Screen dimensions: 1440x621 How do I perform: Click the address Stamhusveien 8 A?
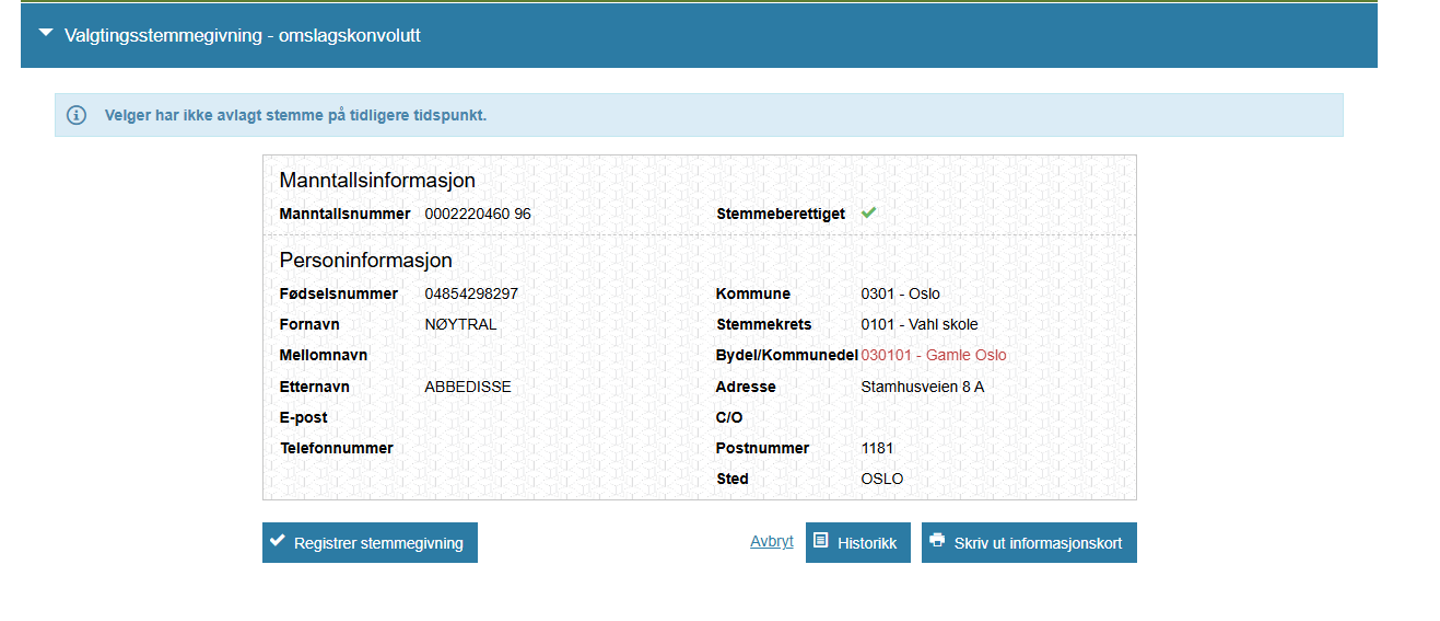point(921,386)
